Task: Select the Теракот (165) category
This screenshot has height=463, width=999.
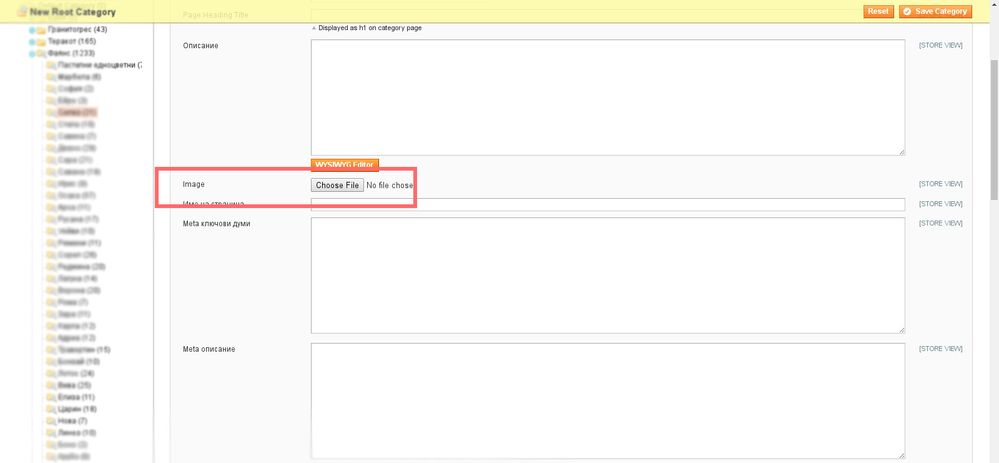Action: pos(72,42)
